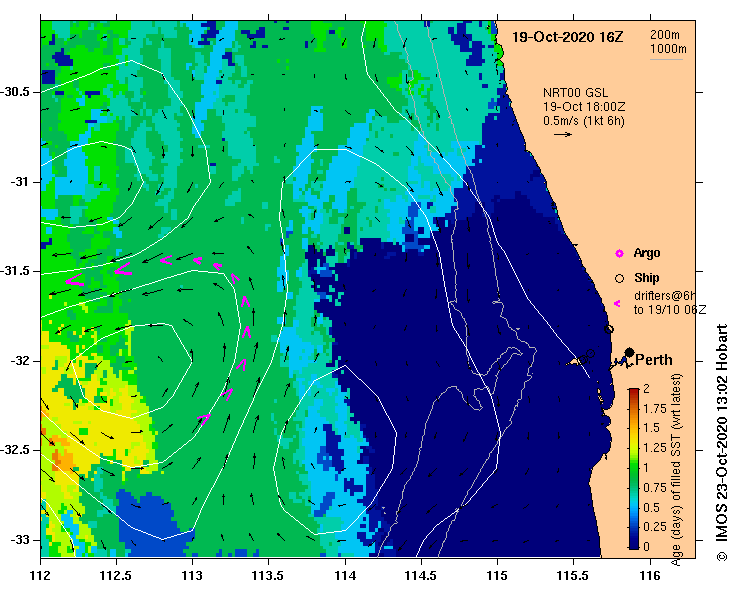
Task: Click the colorbar tick label '0.75'
Action: pos(655,488)
